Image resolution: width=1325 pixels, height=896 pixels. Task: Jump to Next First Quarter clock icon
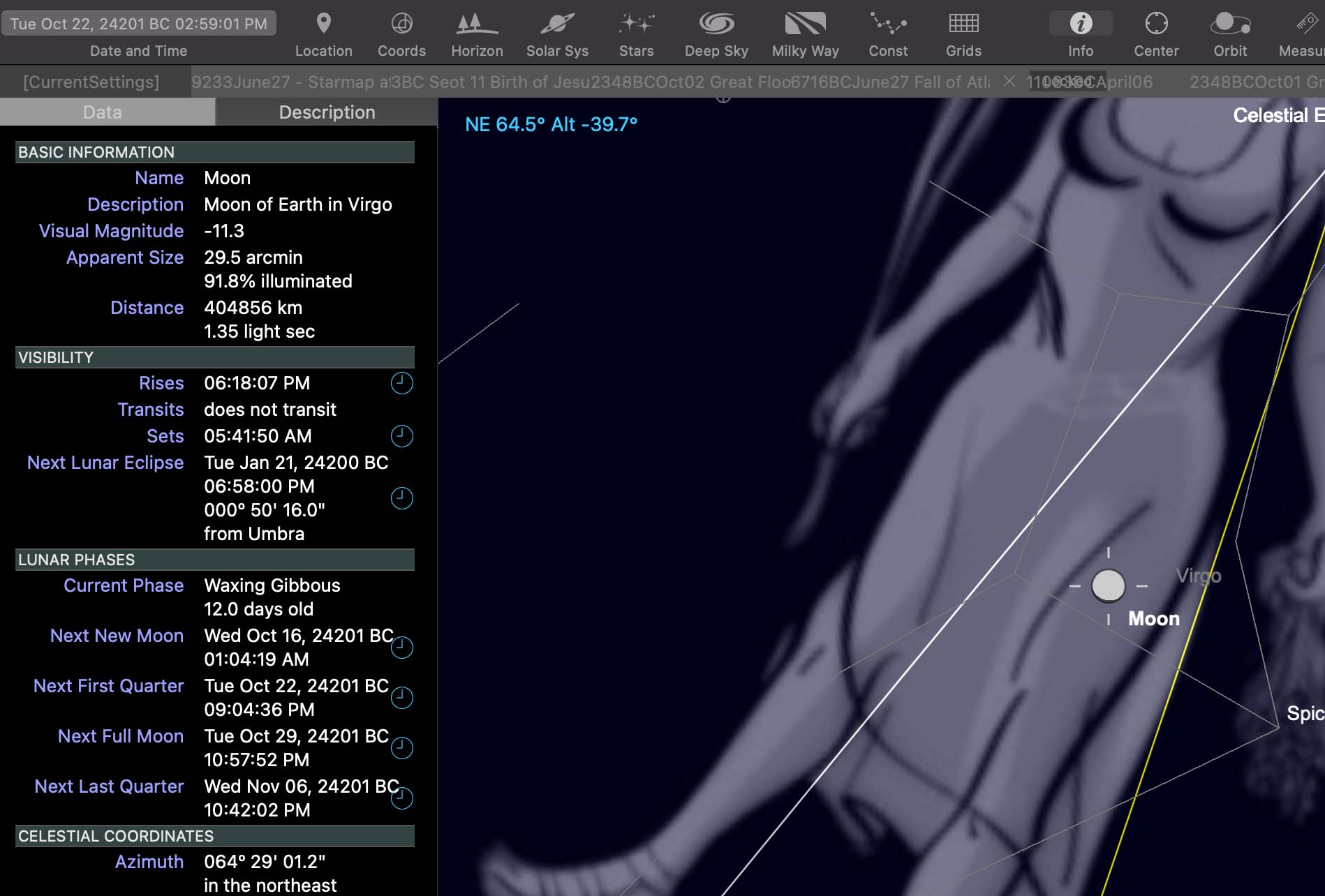click(401, 698)
